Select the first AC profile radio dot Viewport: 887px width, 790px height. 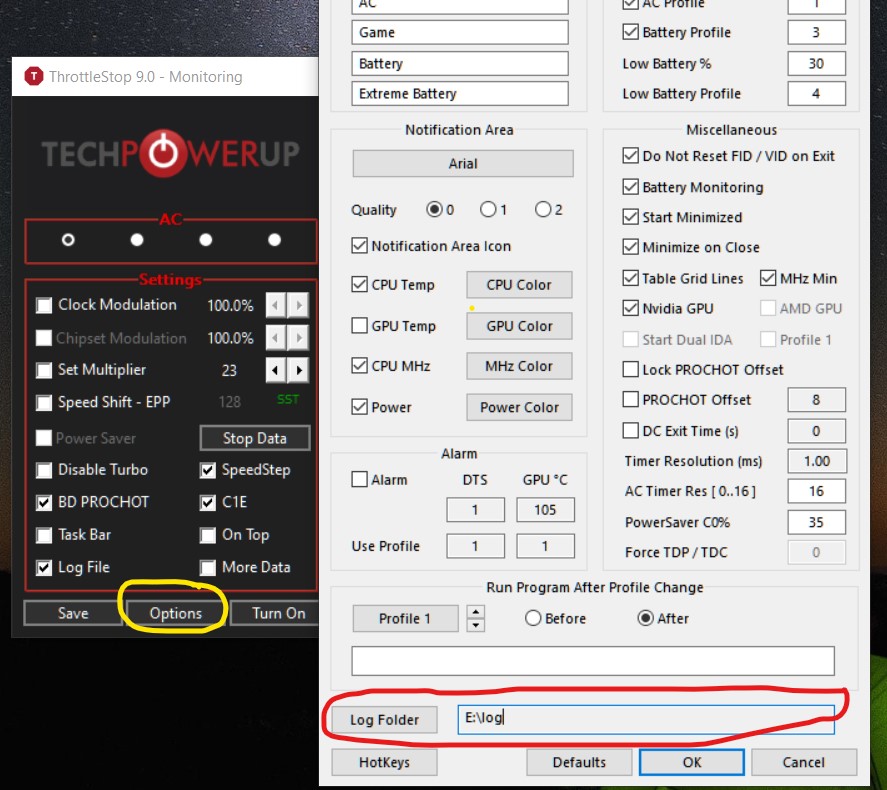68,240
